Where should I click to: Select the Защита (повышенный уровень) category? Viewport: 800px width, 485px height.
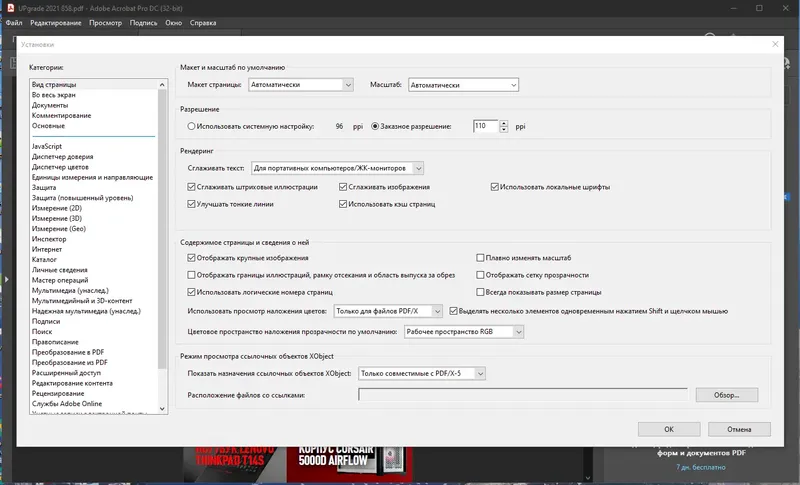click(82, 198)
